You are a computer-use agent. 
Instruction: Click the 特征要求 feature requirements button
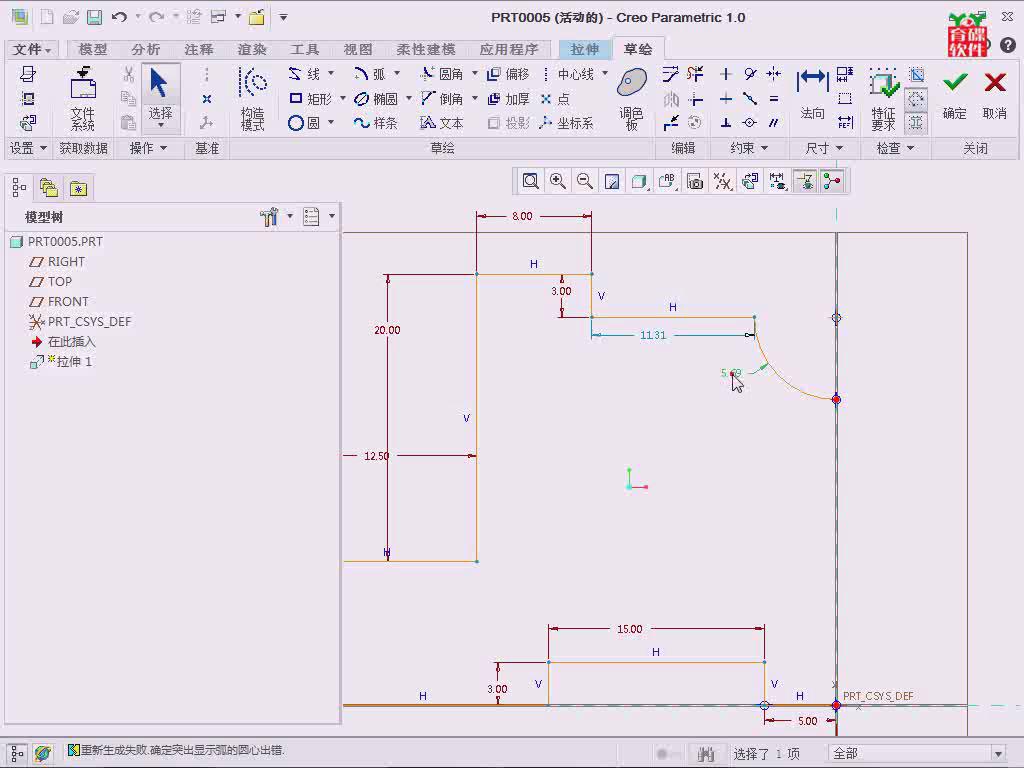(884, 99)
